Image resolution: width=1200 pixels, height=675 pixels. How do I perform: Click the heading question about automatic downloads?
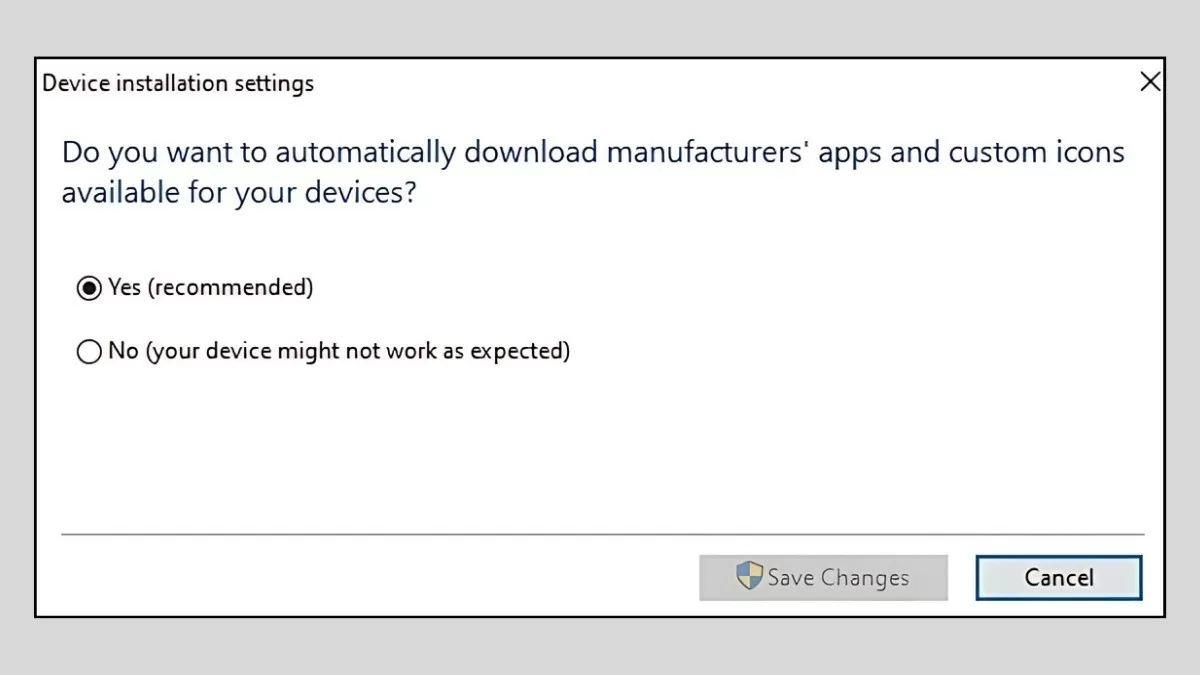coord(592,153)
